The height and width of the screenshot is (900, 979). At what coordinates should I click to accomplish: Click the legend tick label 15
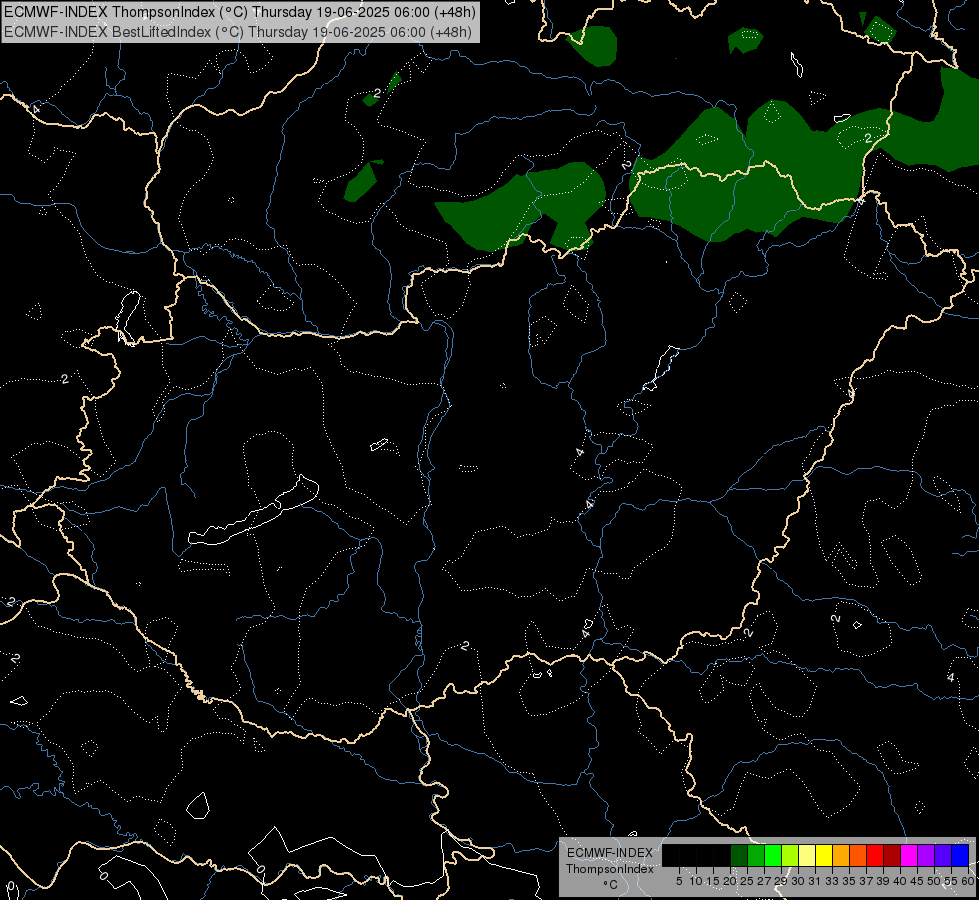coord(713,881)
